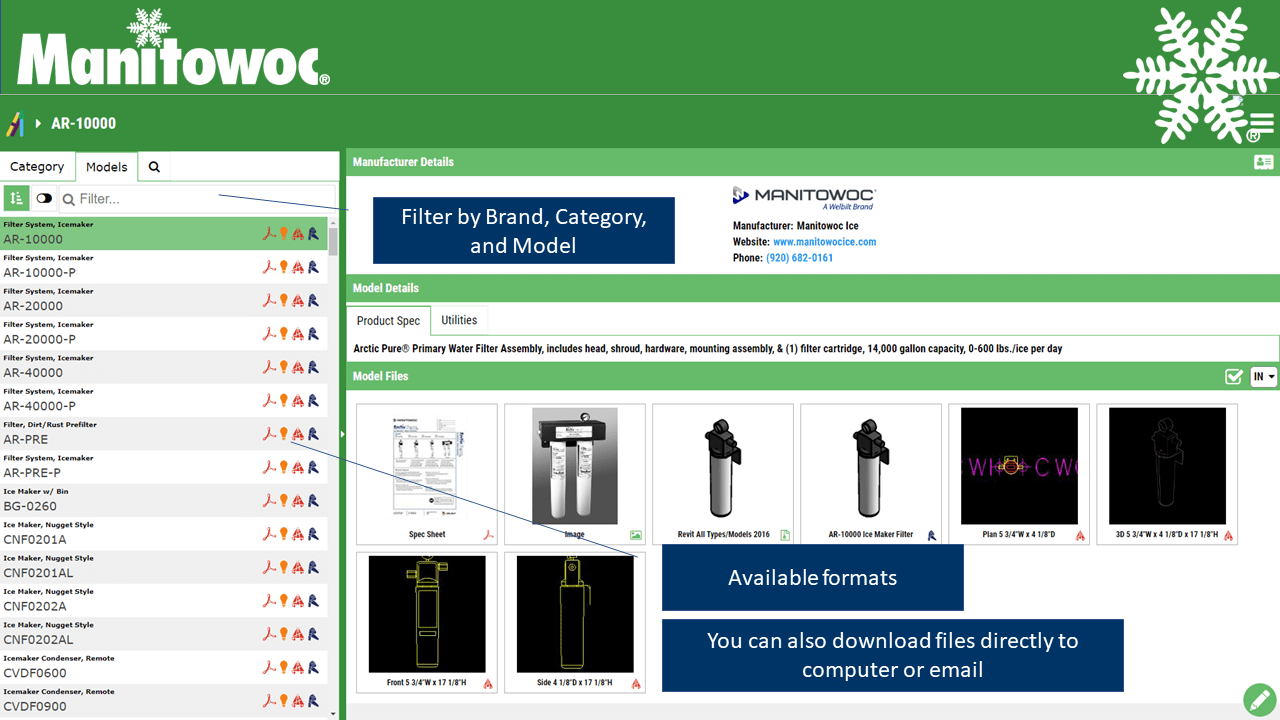Screen dimensions: 1280x720
Task: Click the manufacturer contact card icon
Action: [x=1263, y=162]
